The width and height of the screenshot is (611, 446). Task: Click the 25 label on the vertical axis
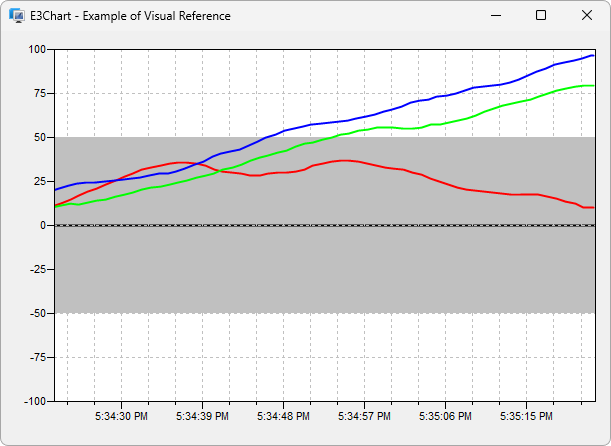[x=41, y=182]
